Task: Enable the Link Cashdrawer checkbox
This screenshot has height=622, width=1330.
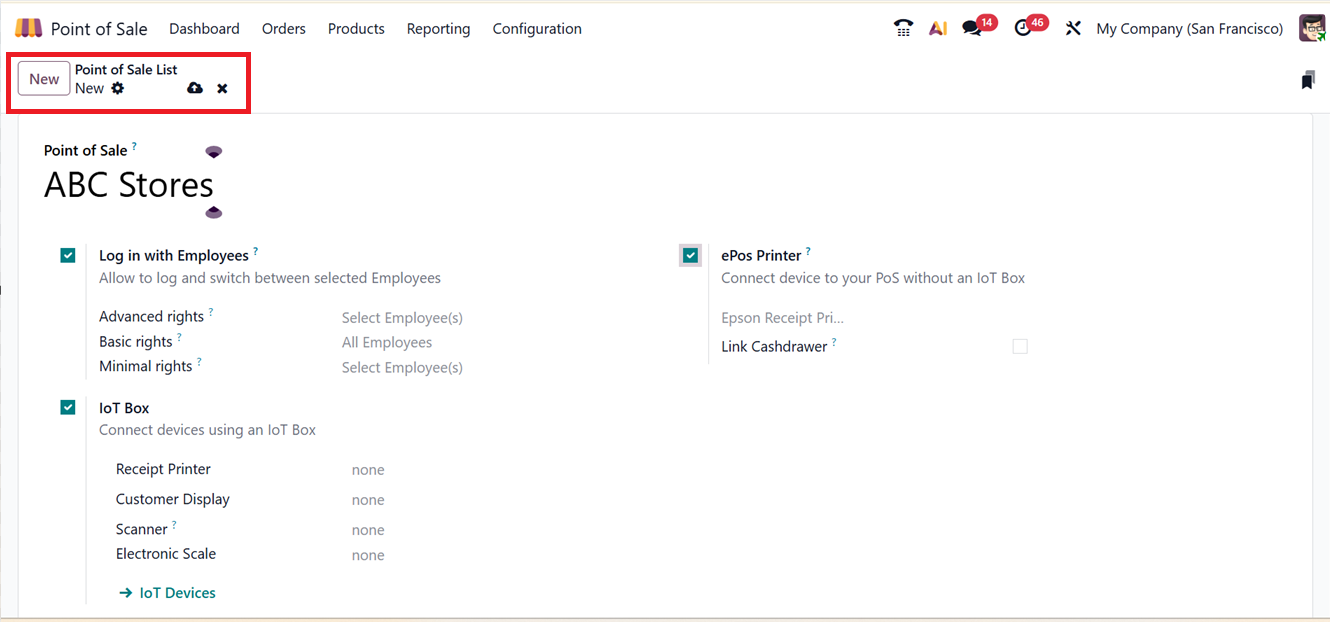Action: (x=1019, y=346)
